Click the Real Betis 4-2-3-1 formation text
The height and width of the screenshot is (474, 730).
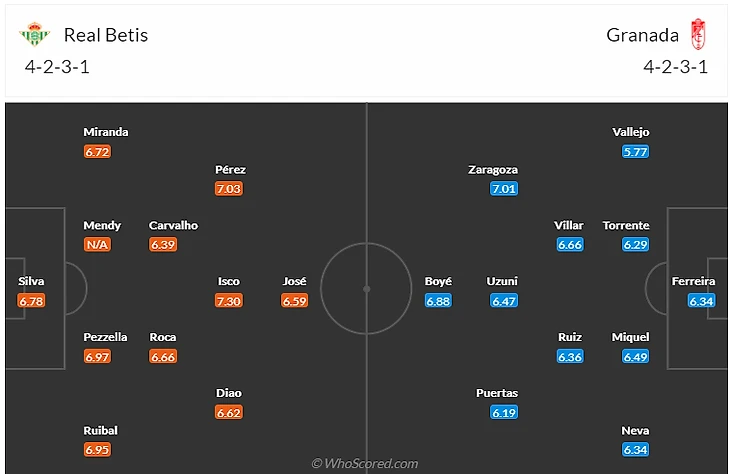[x=64, y=68]
